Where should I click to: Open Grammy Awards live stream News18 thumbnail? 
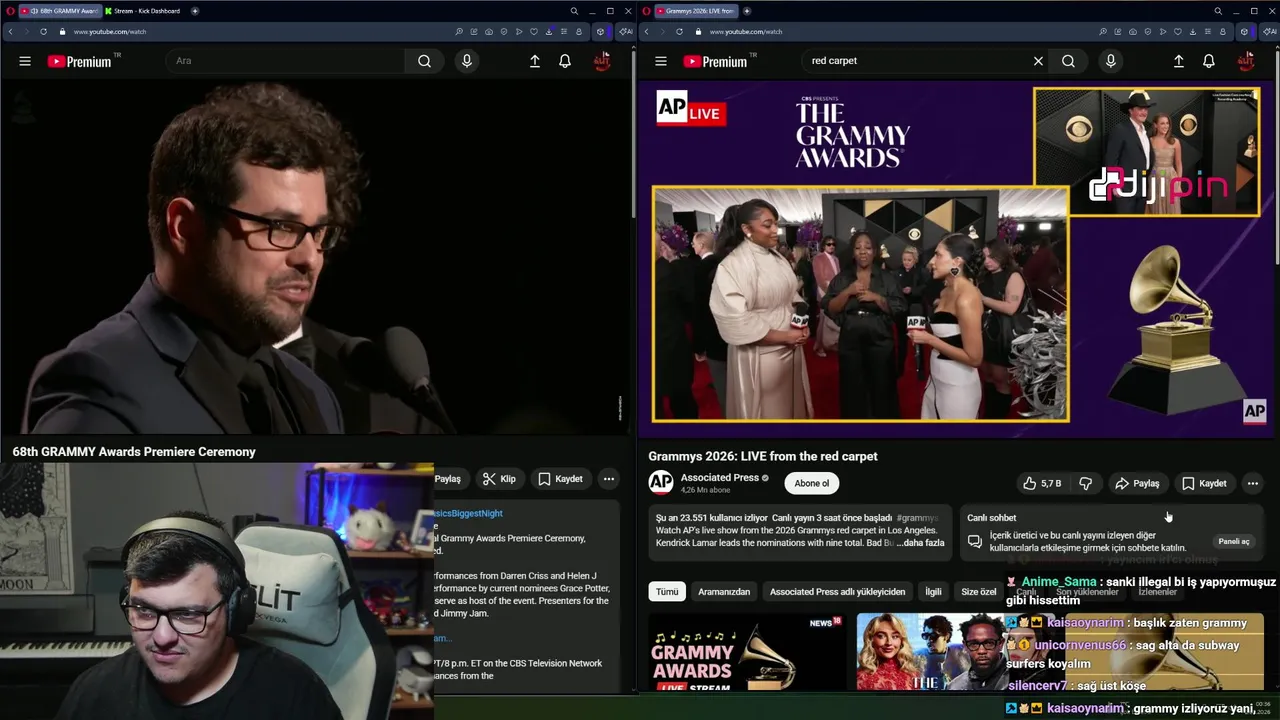747,652
